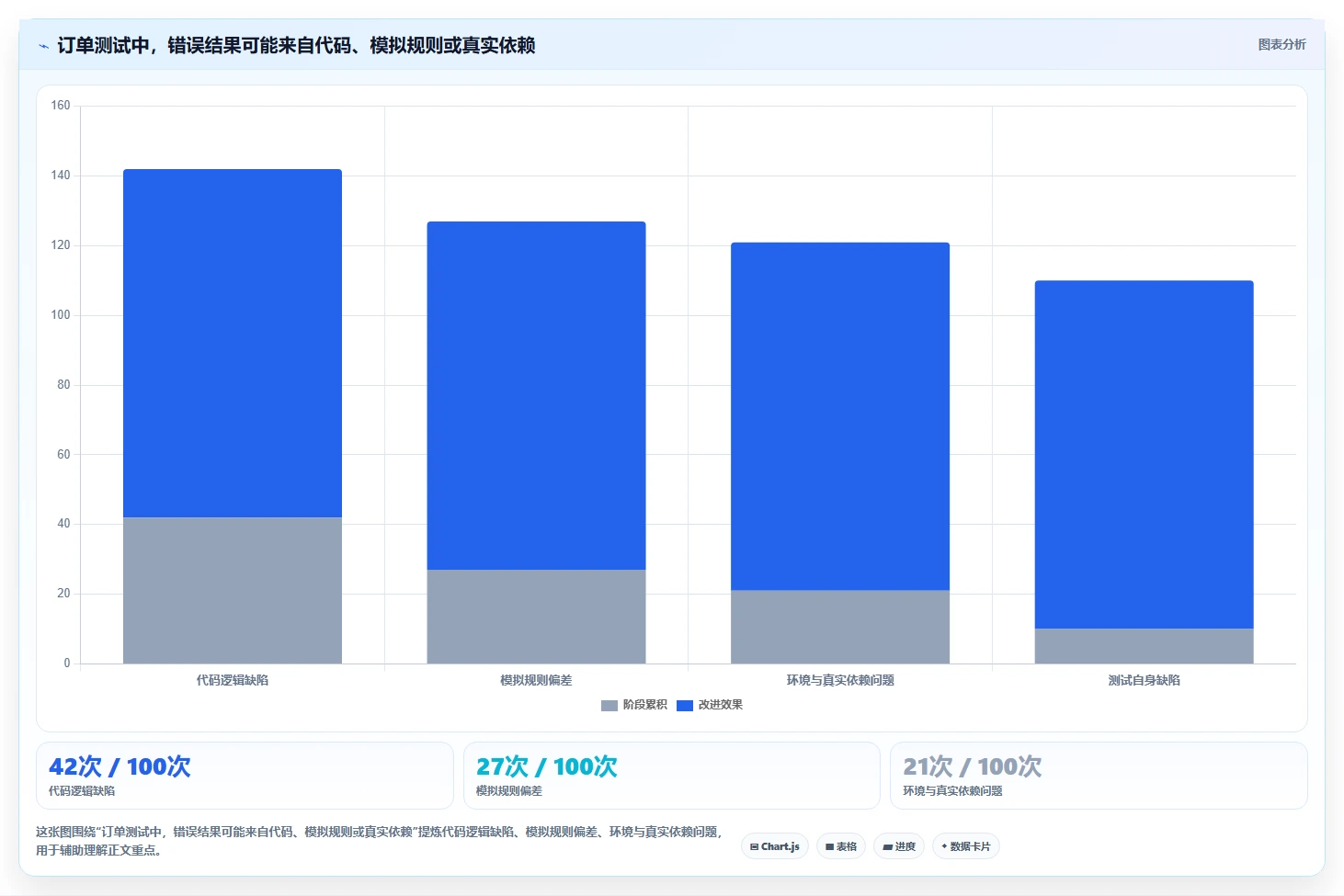Toggle the 改进效果 legend blue swatch
The height and width of the screenshot is (896, 1344).
(684, 706)
